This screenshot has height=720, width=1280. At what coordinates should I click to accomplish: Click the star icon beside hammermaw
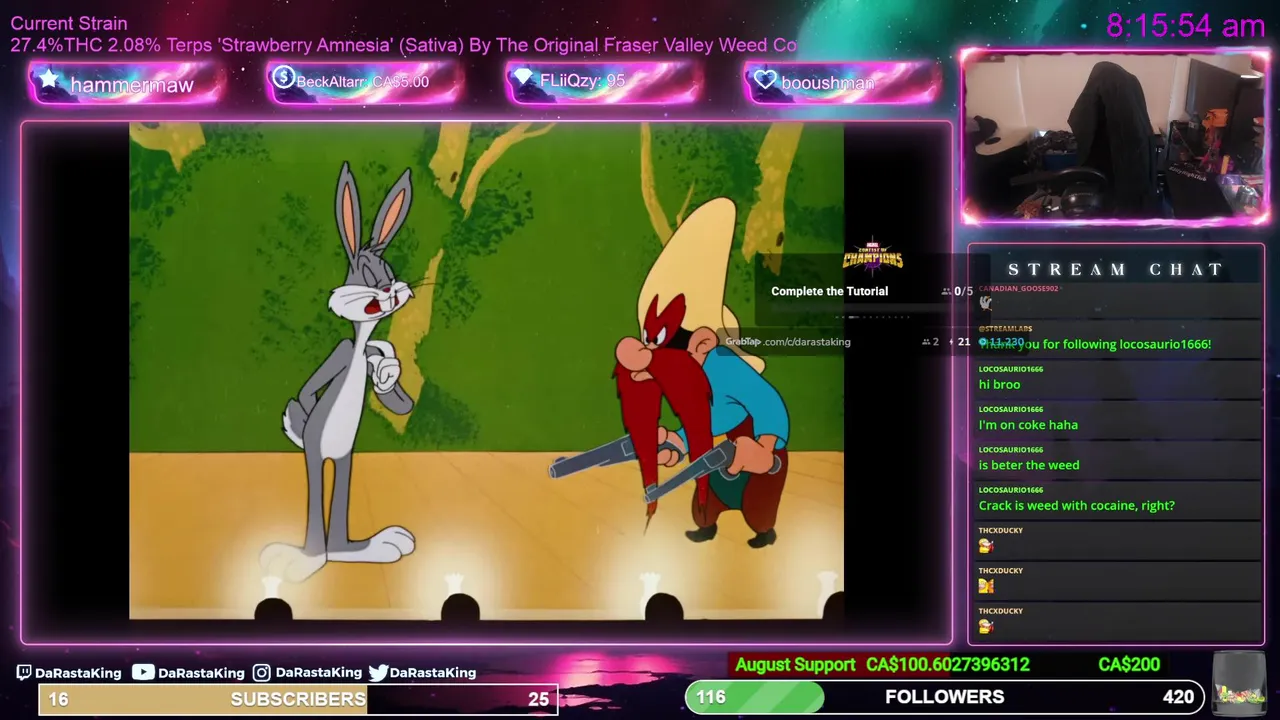tap(48, 80)
